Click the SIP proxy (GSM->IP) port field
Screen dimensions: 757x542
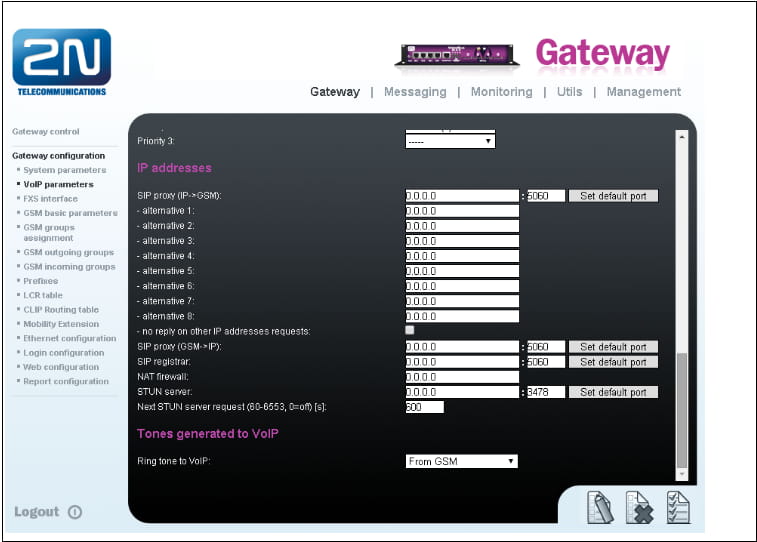(x=546, y=347)
